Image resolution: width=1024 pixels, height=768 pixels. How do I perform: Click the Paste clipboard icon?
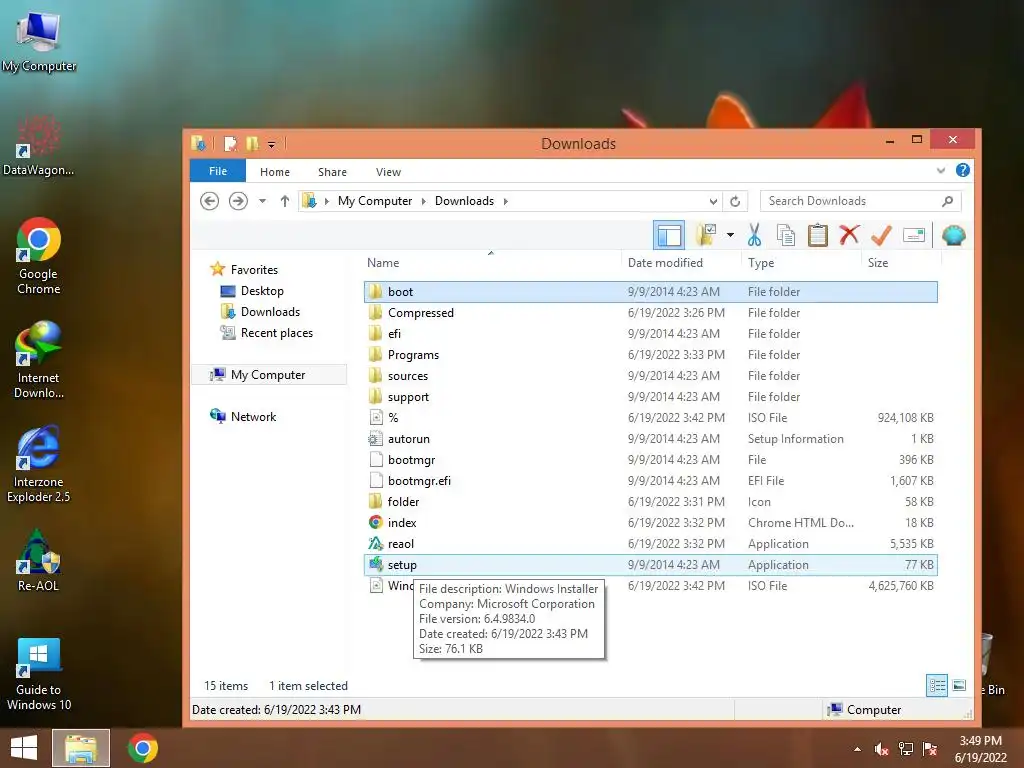click(x=818, y=235)
